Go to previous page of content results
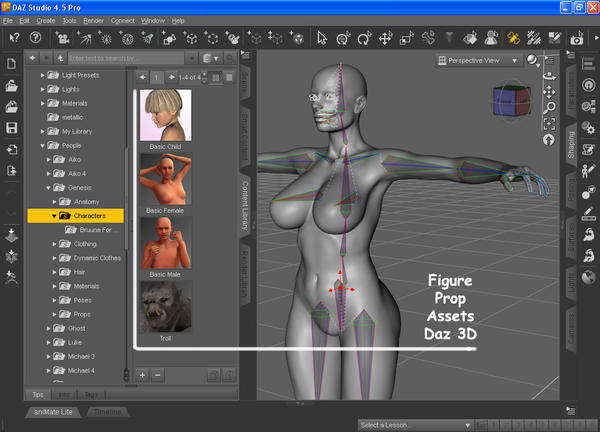600x432 pixels. 142,77
